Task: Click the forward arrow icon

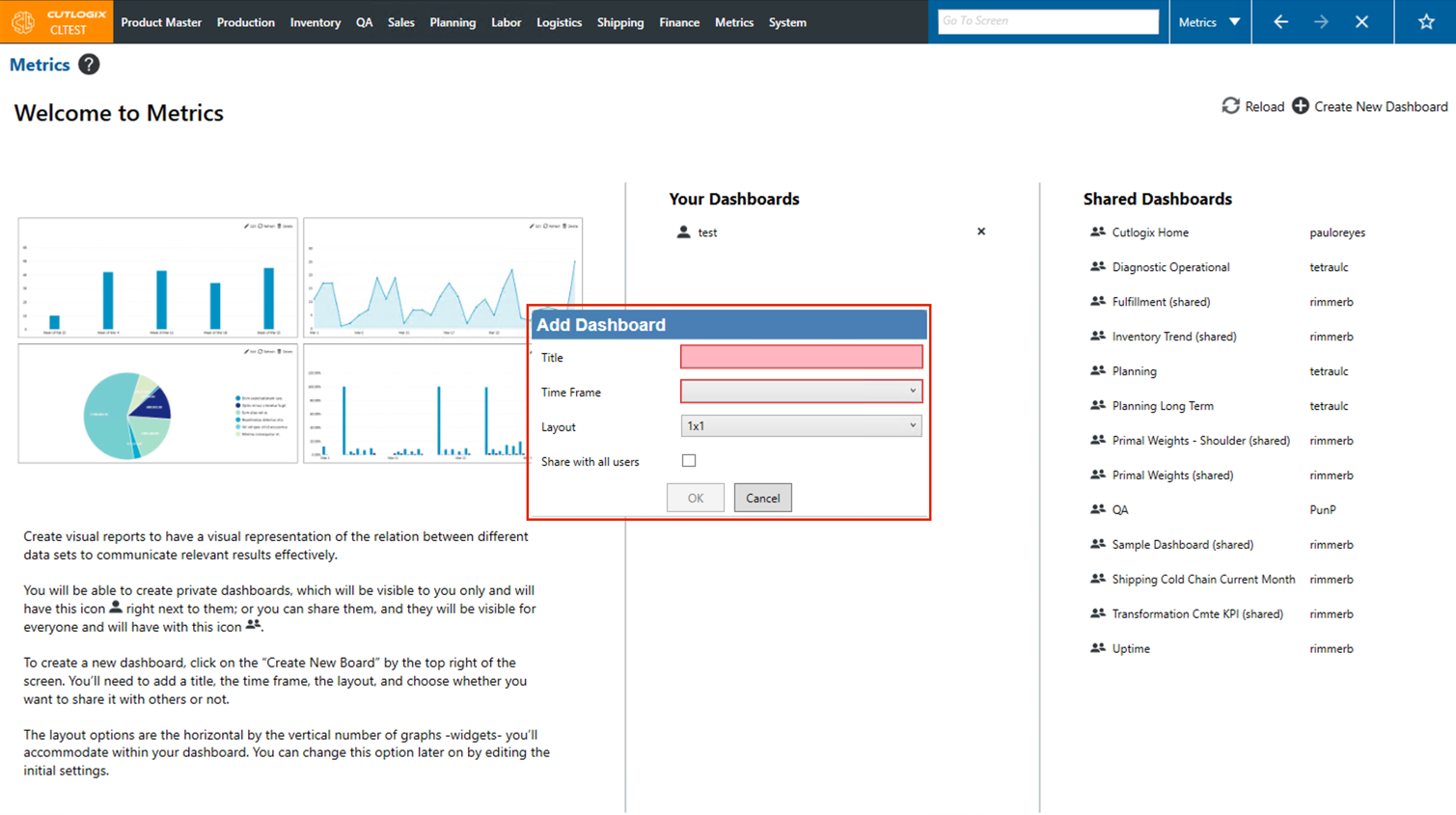Action: click(x=1321, y=22)
